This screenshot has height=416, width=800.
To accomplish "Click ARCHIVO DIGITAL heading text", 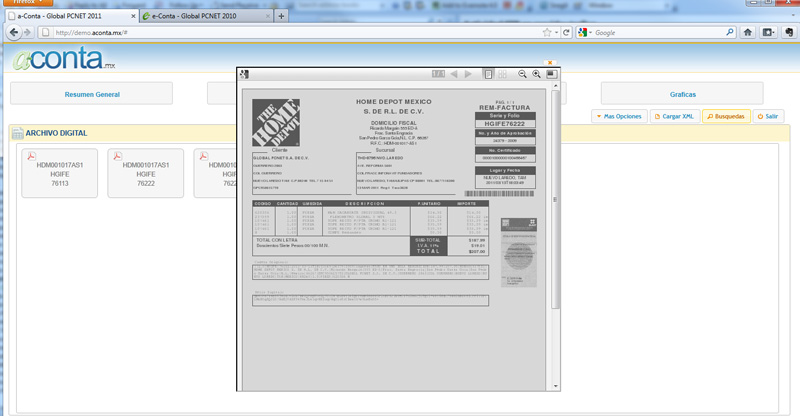I will point(56,133).
